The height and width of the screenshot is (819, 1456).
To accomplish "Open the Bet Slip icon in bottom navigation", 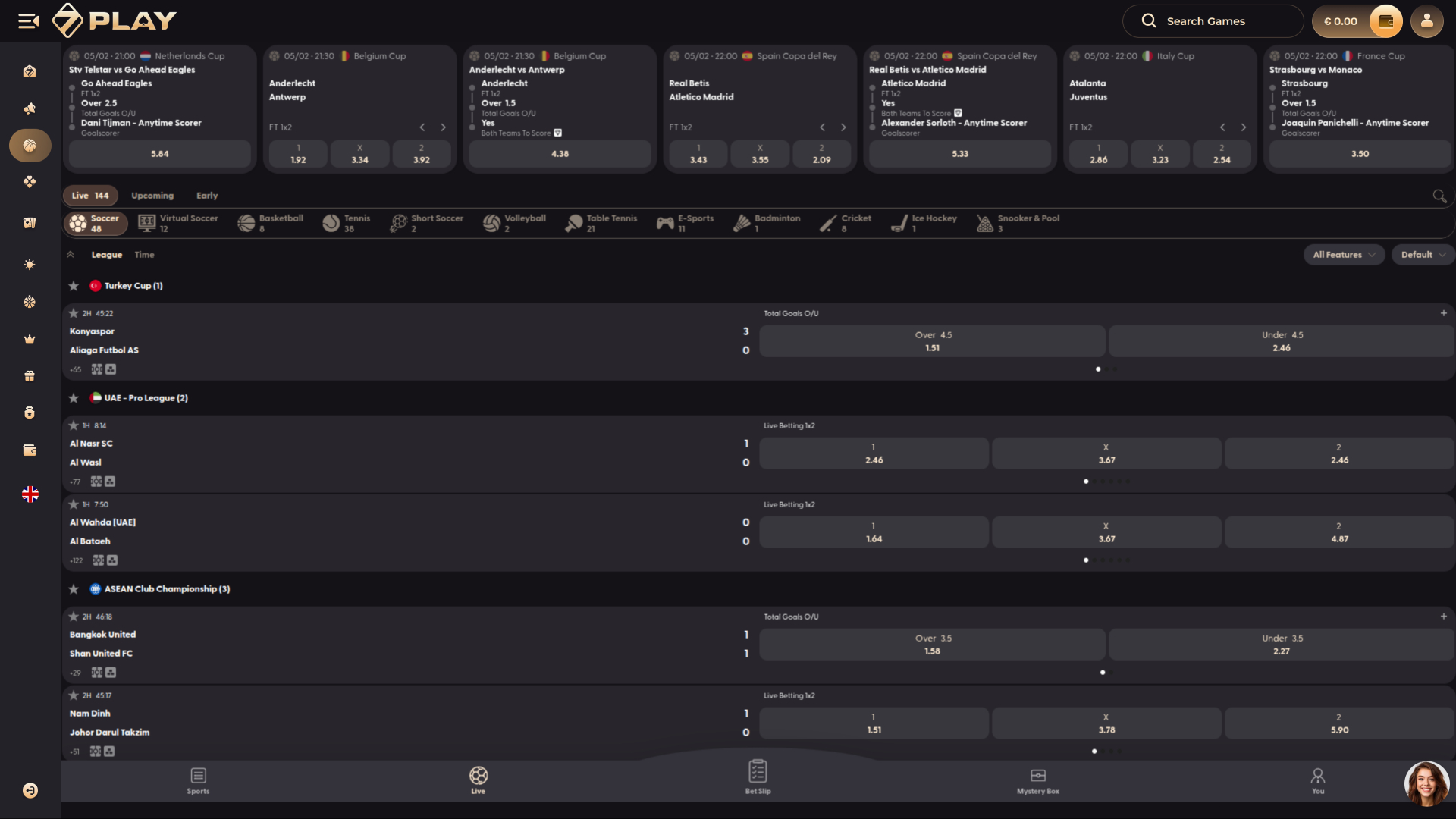I will (x=758, y=780).
